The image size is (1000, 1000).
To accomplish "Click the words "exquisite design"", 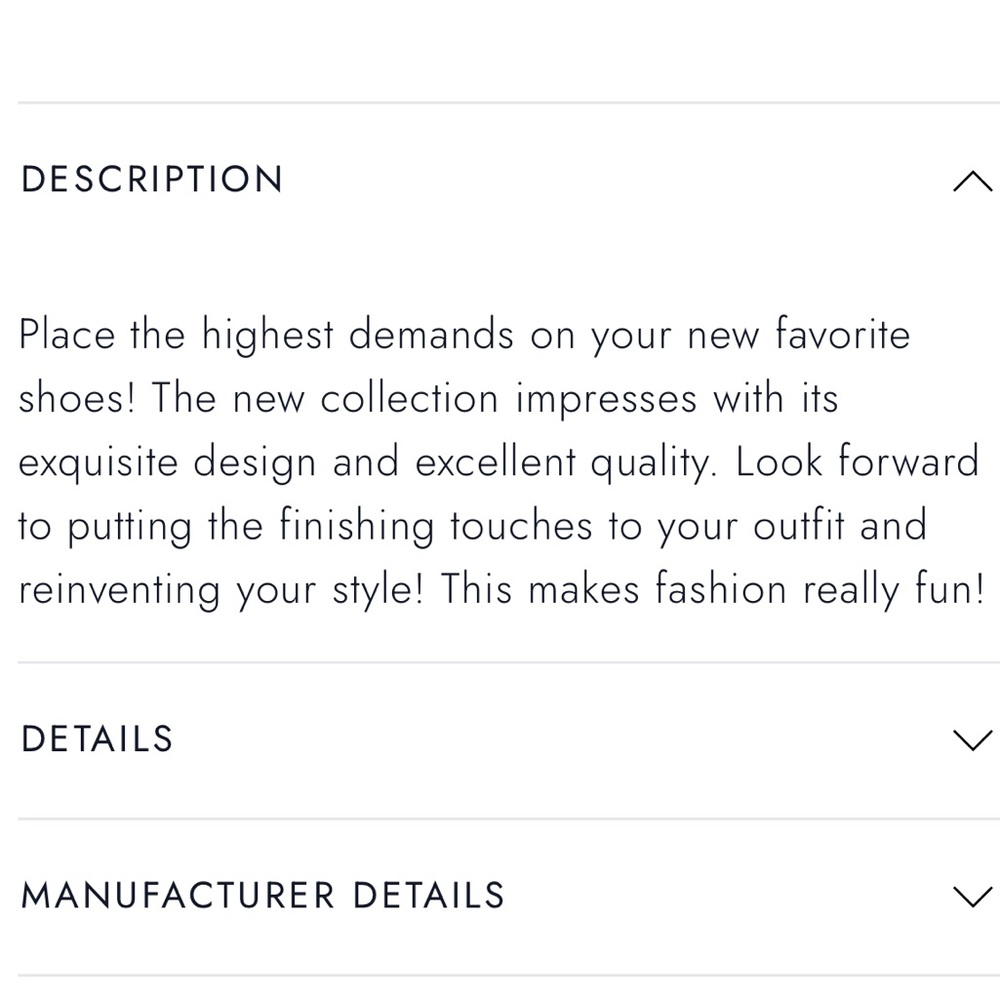I will pos(167,462).
